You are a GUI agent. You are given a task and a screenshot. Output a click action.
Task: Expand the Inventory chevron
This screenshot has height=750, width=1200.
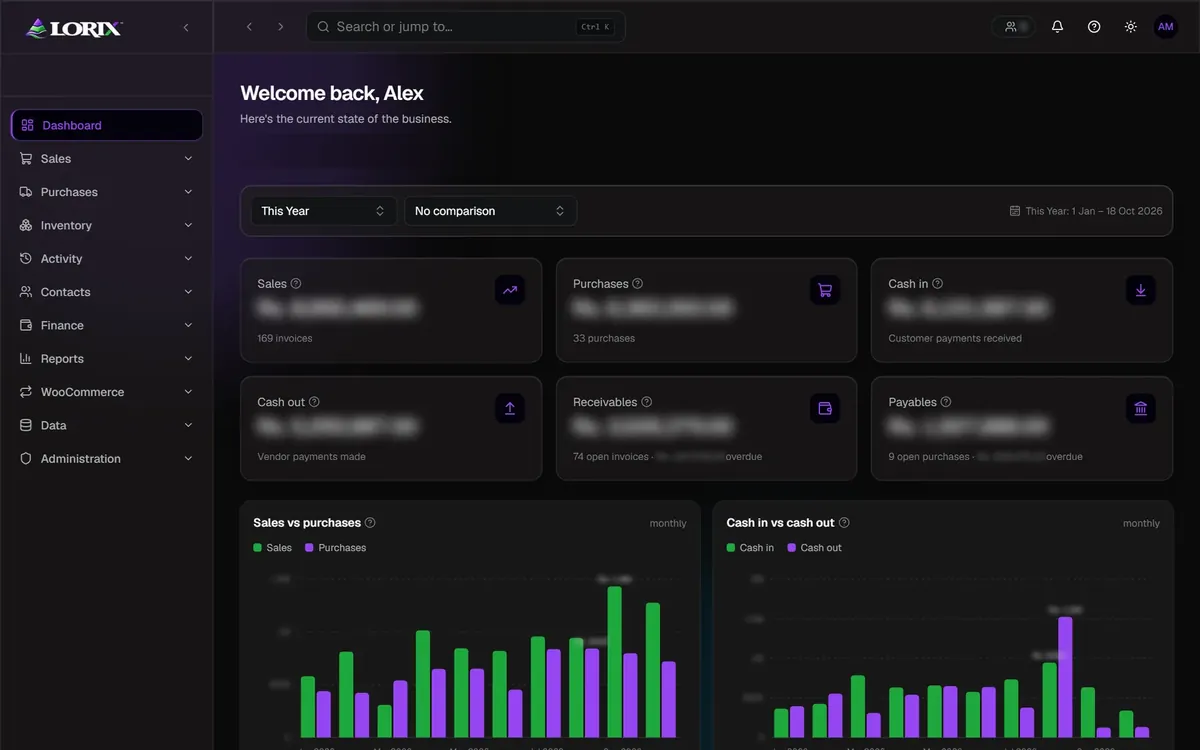[188, 225]
